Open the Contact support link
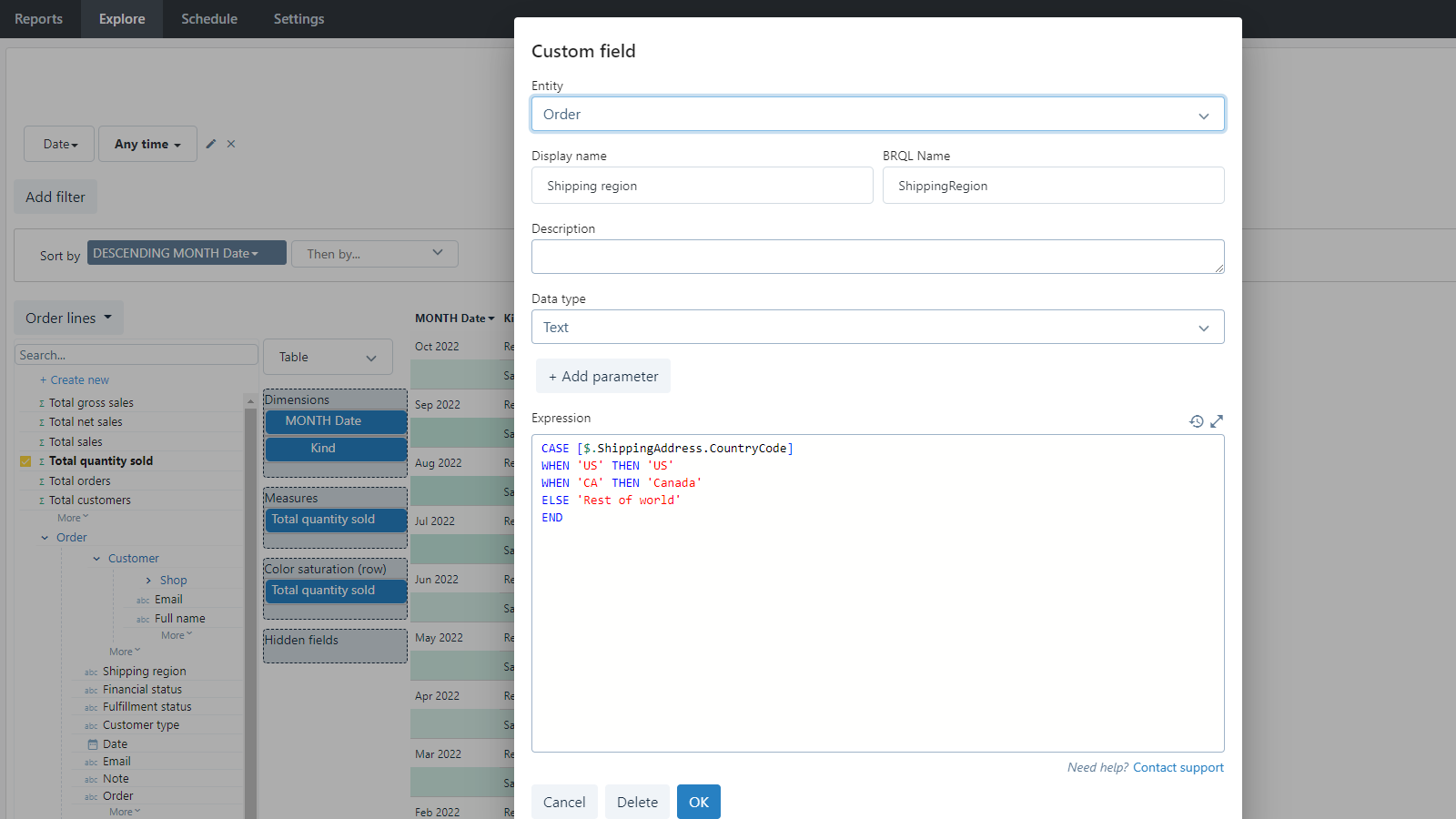1456x819 pixels. point(1178,767)
